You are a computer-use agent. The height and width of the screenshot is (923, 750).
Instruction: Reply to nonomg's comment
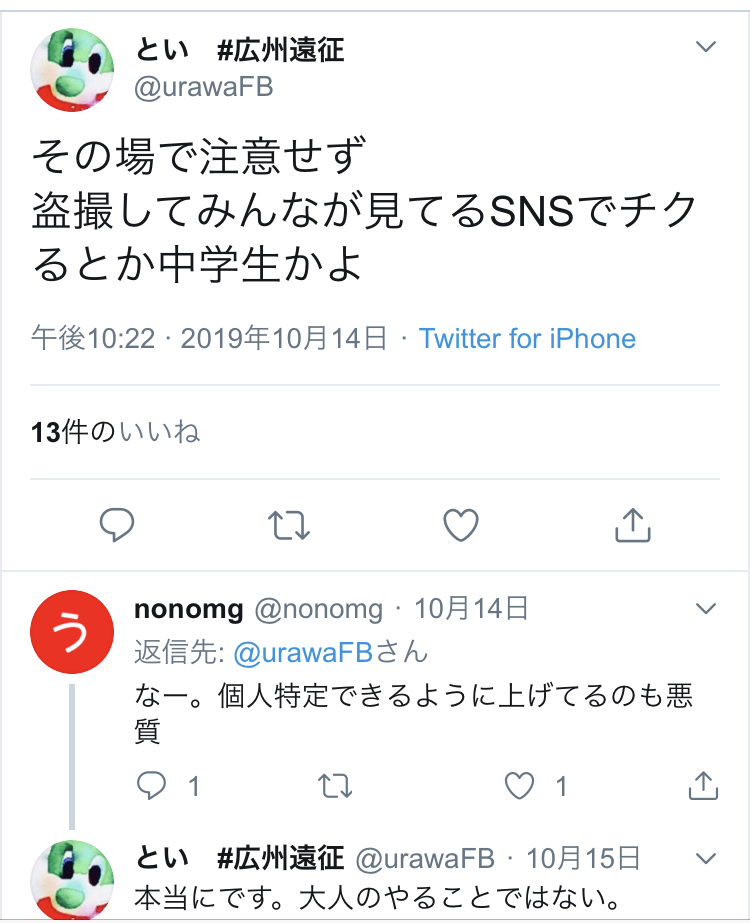(x=151, y=786)
